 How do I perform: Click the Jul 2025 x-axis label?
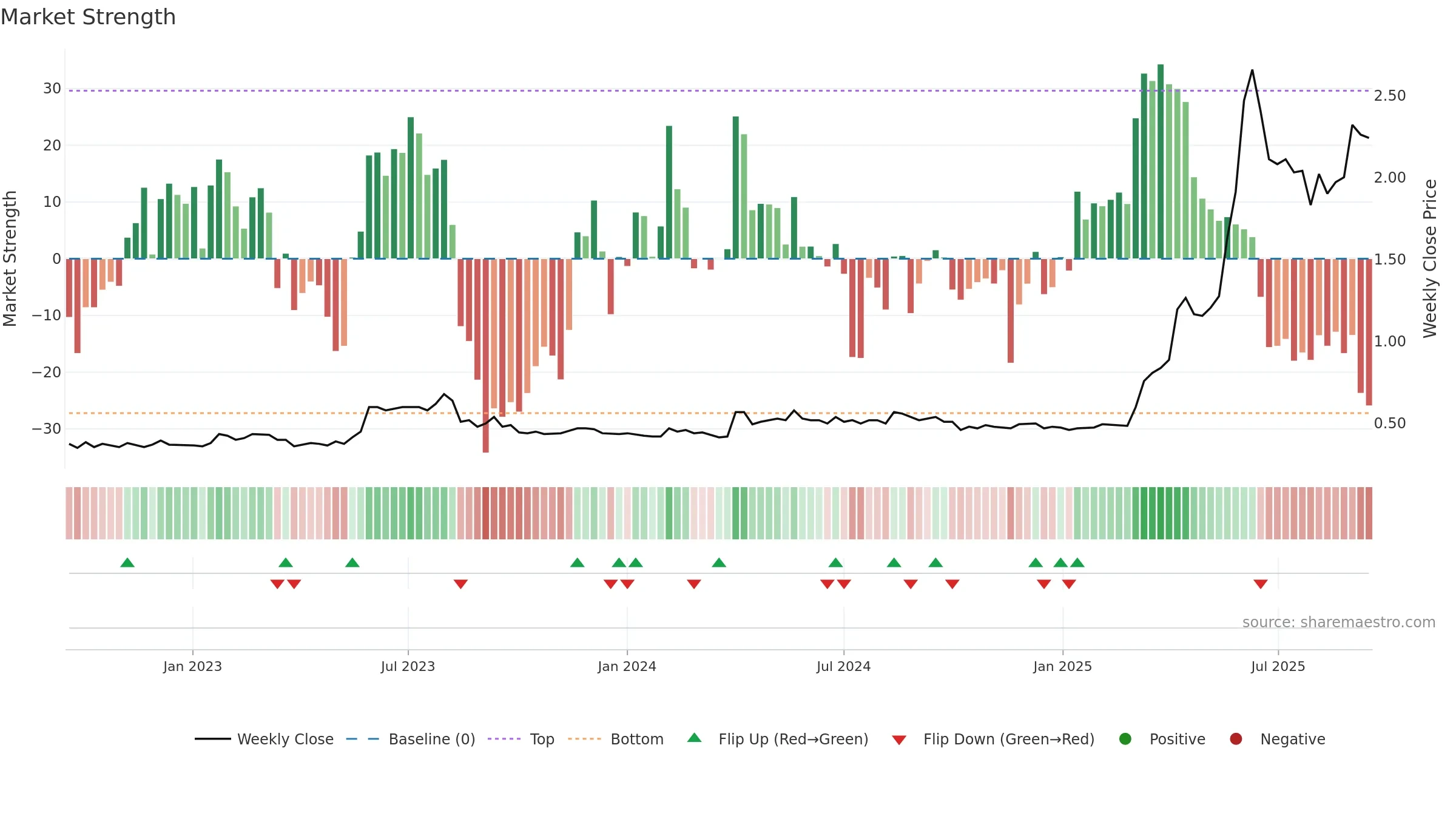tap(1278, 666)
